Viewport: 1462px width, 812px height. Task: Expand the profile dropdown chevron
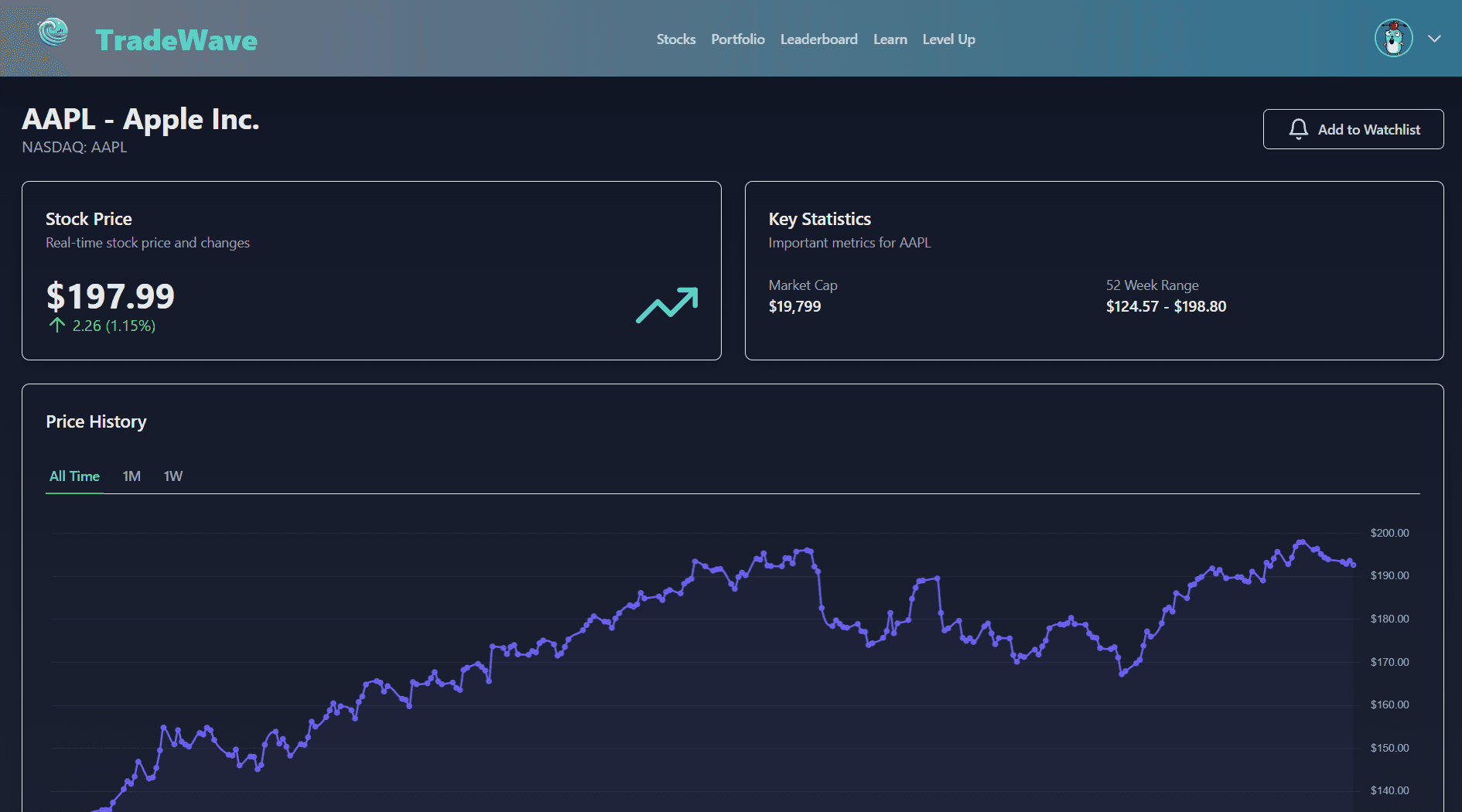(x=1435, y=38)
